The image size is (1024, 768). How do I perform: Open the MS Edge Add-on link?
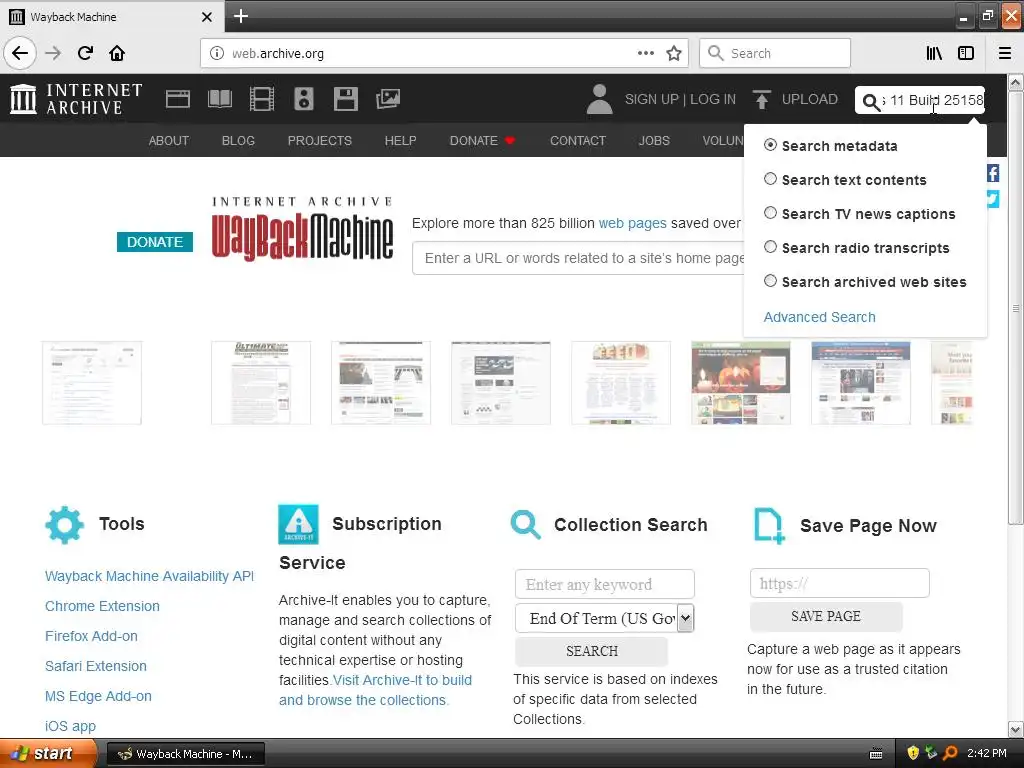tap(99, 696)
